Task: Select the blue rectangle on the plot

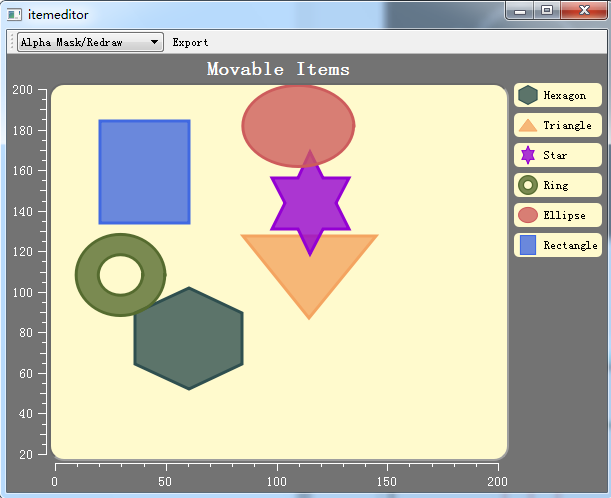Action: coord(144,171)
